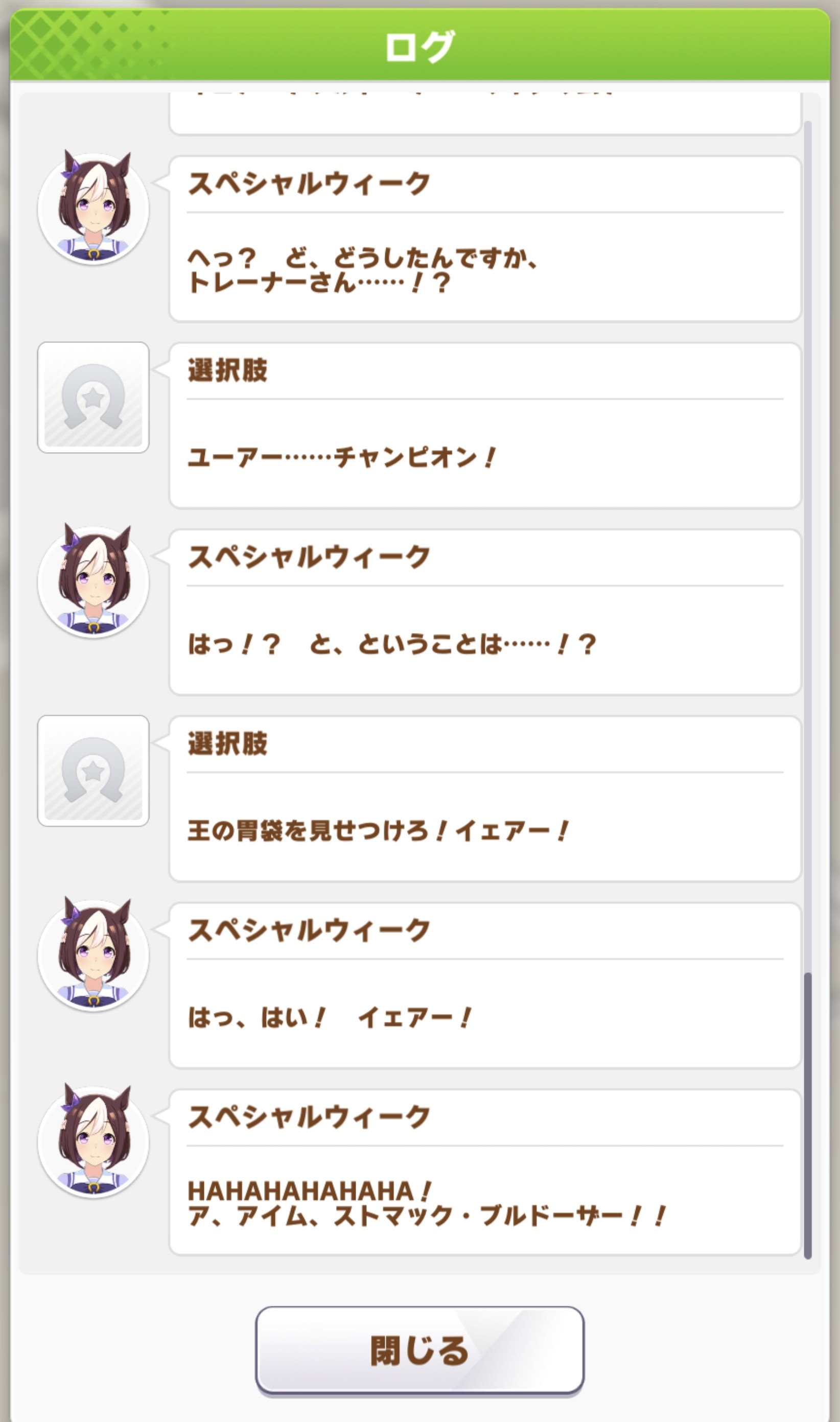840x1422 pixels.
Task: Click Special Week's avatar beside はっ、はい！ イェアー！
Action: [94, 955]
